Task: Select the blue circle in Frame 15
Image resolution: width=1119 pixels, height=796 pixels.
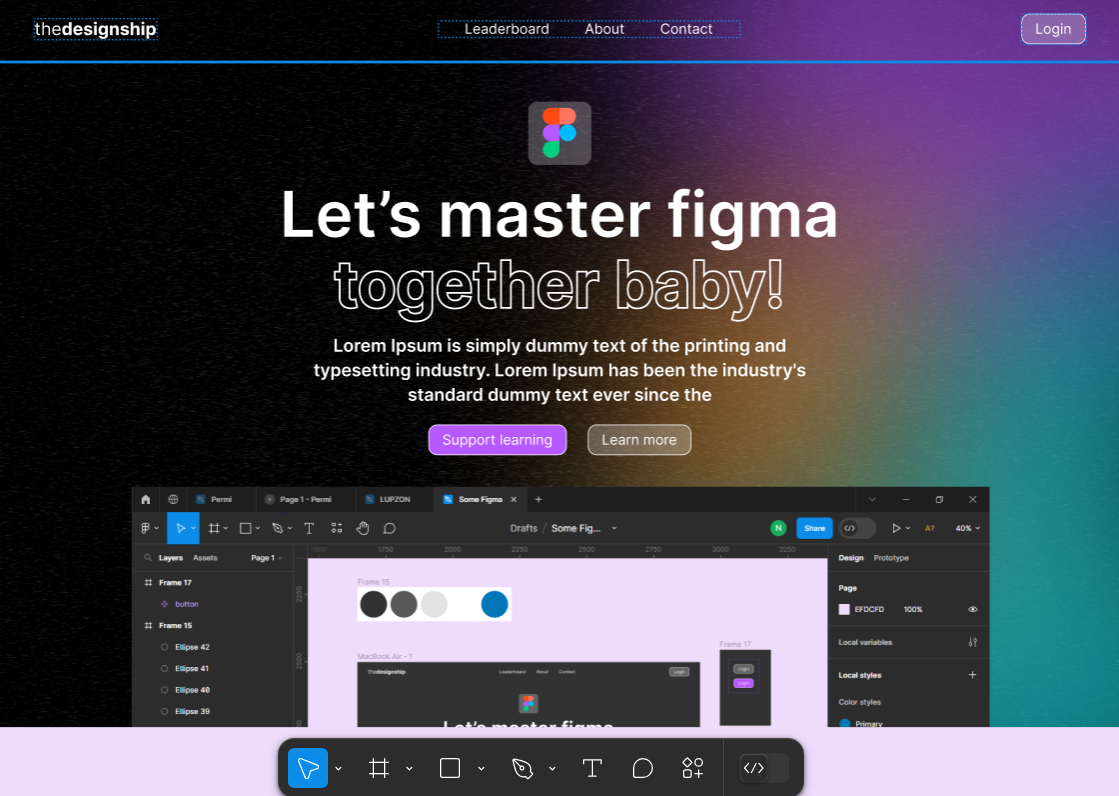Action: pyautogui.click(x=495, y=604)
